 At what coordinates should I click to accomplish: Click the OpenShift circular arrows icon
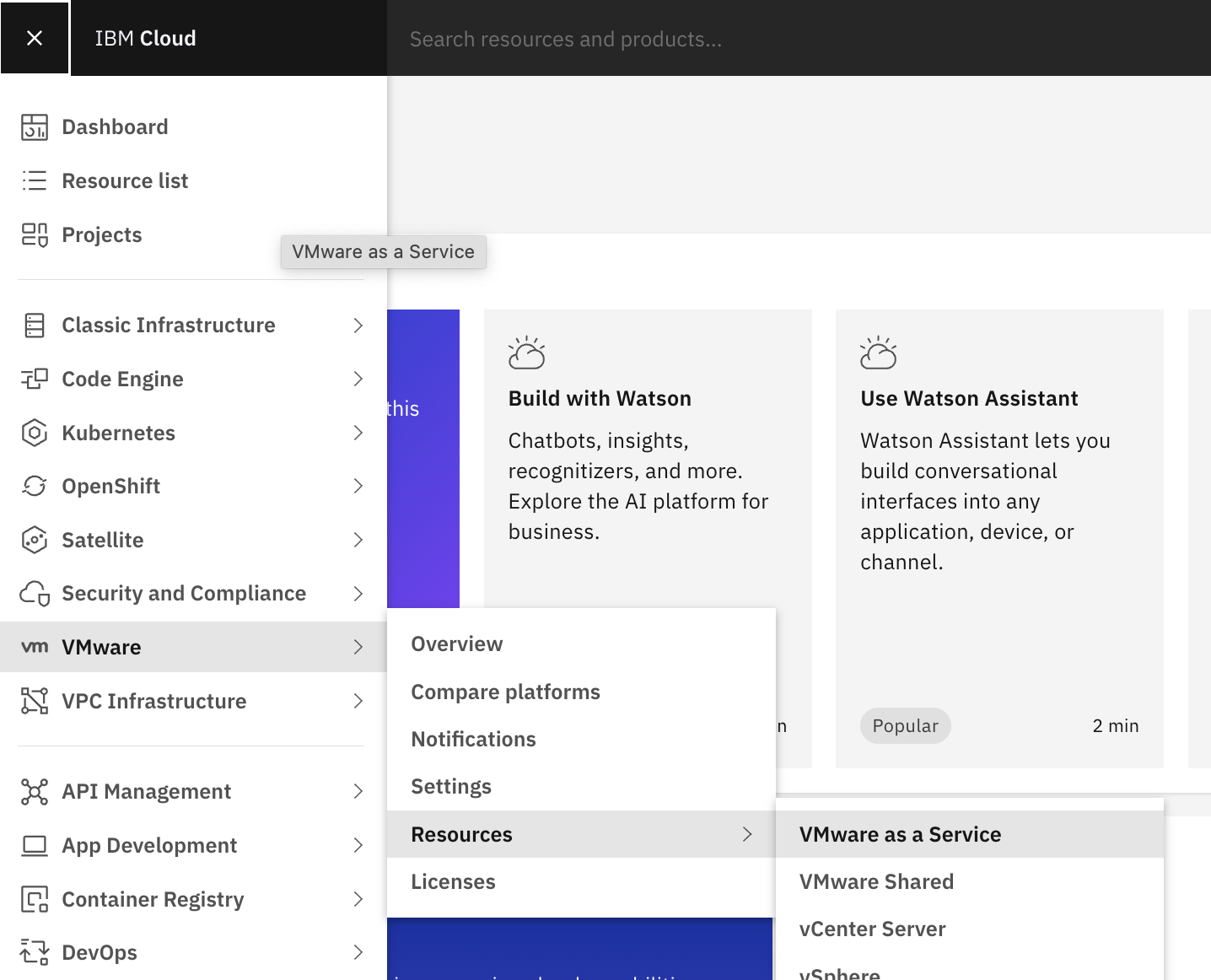(x=35, y=487)
